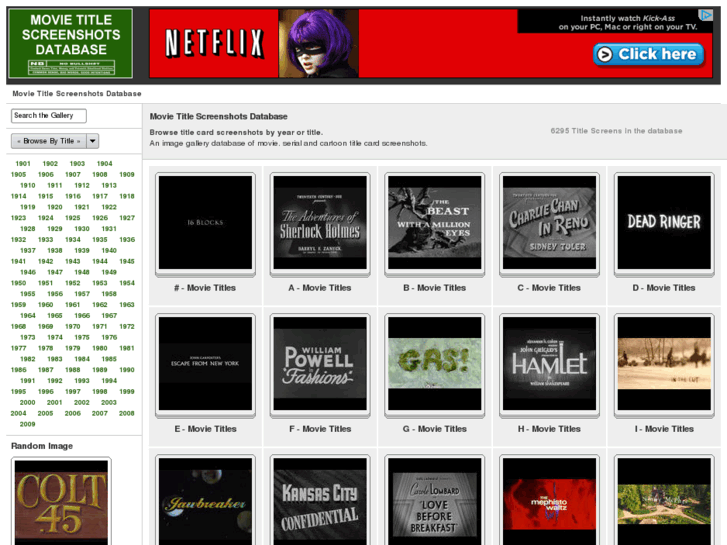Open the Charlie Chan in Reno thumbnail
The width and height of the screenshot is (727, 545).
point(549,223)
